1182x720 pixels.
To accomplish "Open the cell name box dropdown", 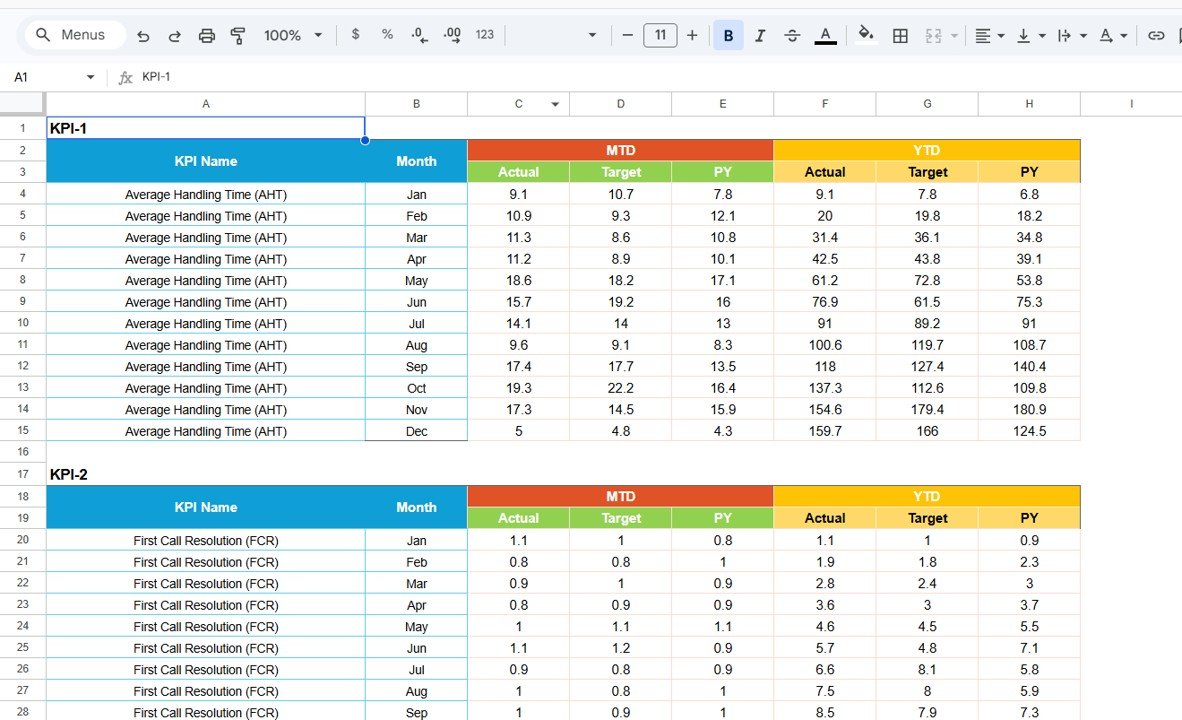I will (x=89, y=76).
